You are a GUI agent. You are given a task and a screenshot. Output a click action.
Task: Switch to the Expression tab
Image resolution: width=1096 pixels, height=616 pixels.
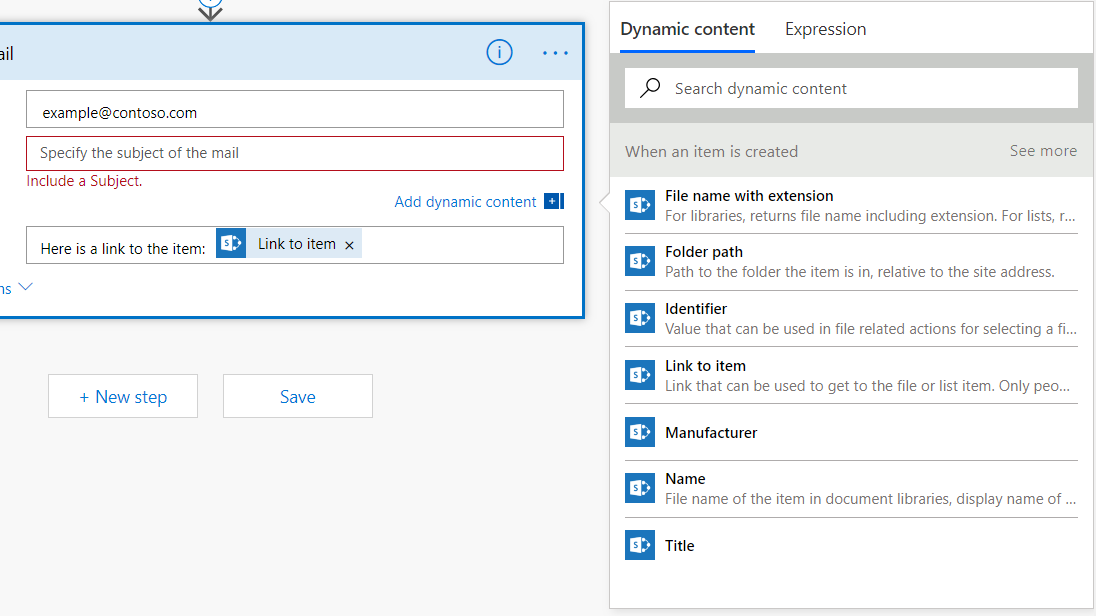(x=825, y=29)
